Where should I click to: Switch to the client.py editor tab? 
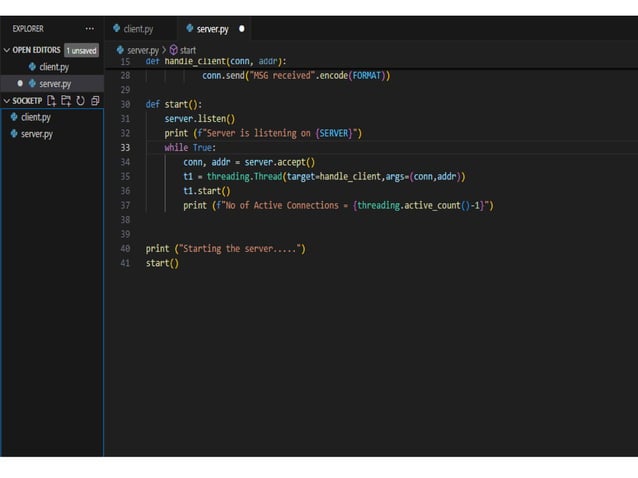click(x=141, y=29)
